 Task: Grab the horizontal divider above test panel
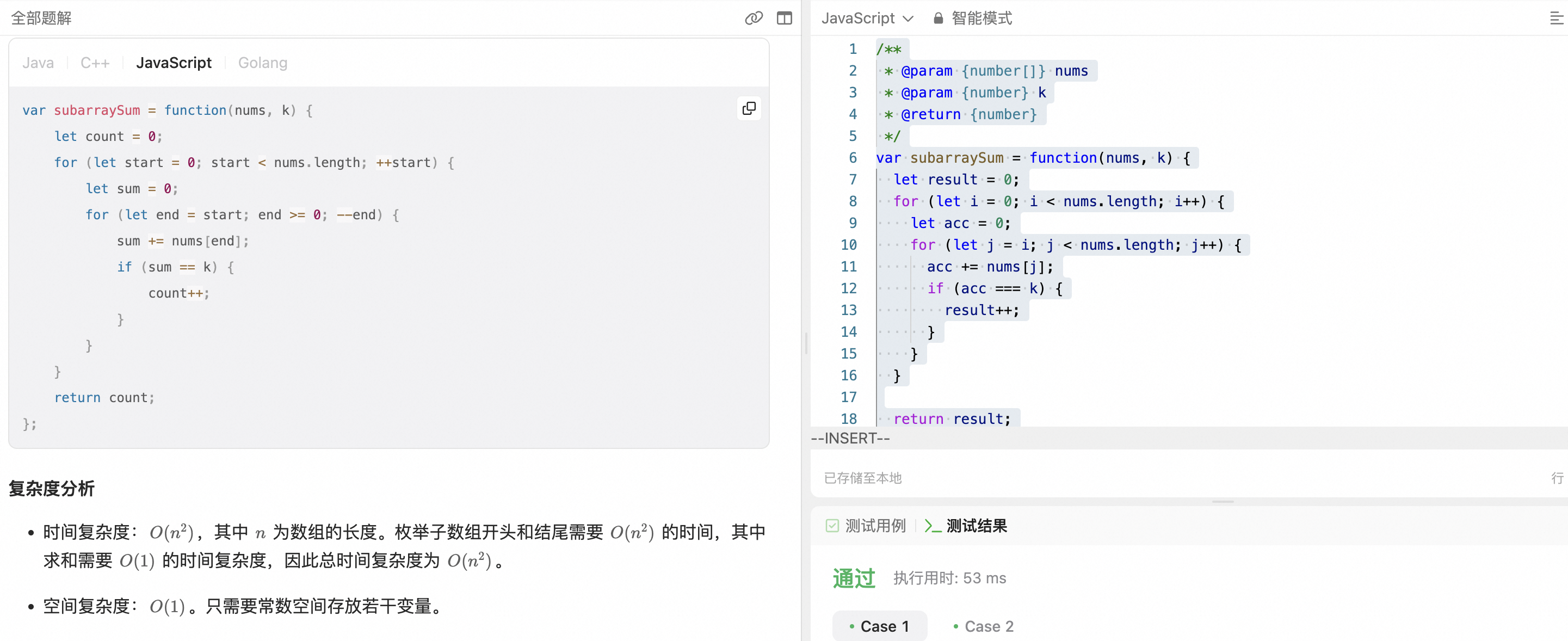1223,502
